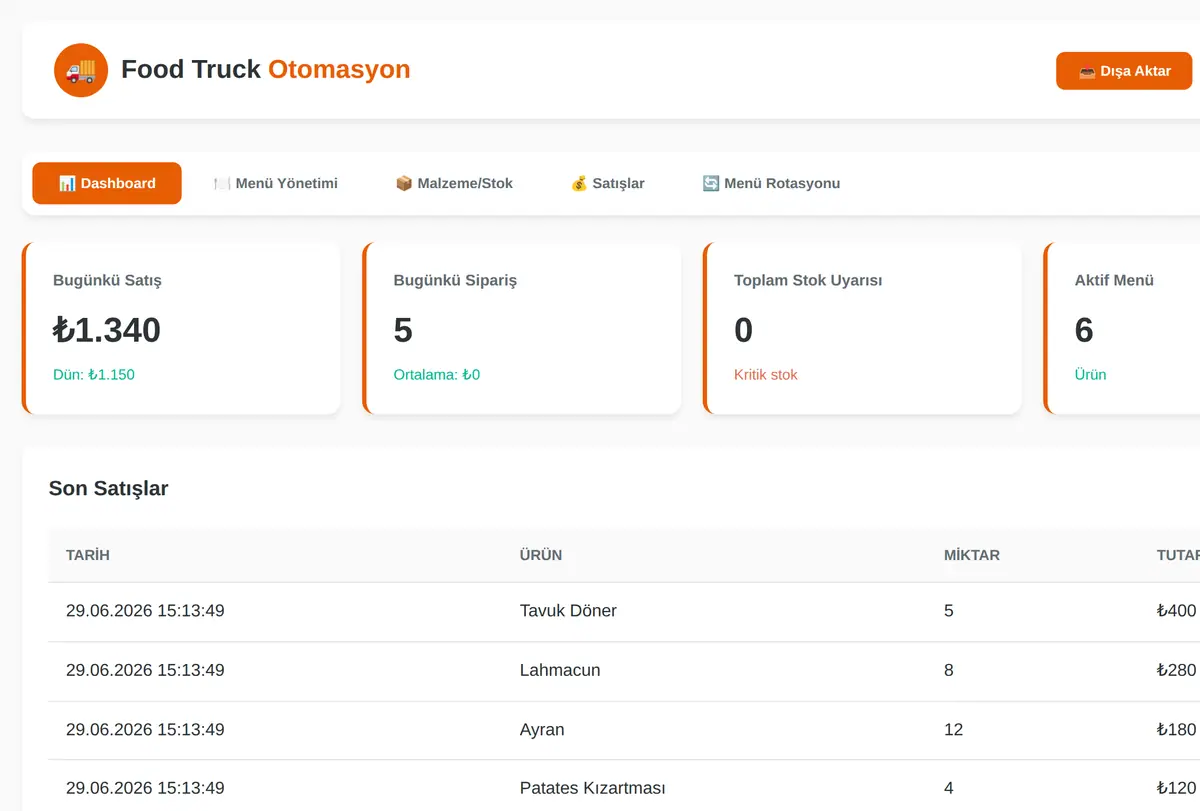
Task: Click the date in the Lahmacun row
Action: 145,670
